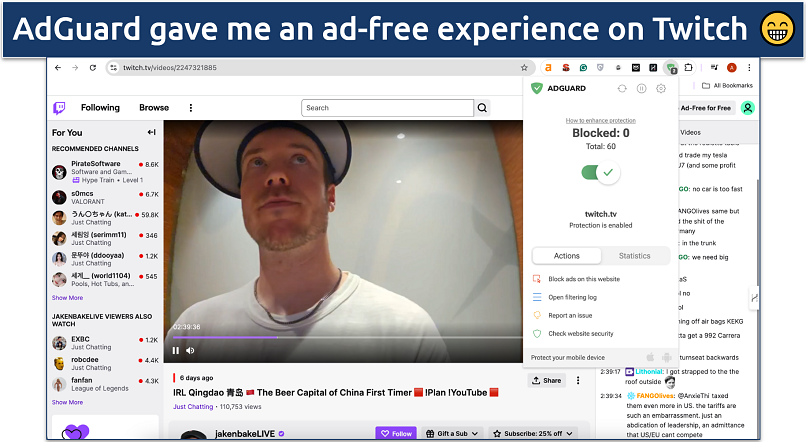
Task: Click the Apple icon for mobile protection
Action: click(650, 357)
